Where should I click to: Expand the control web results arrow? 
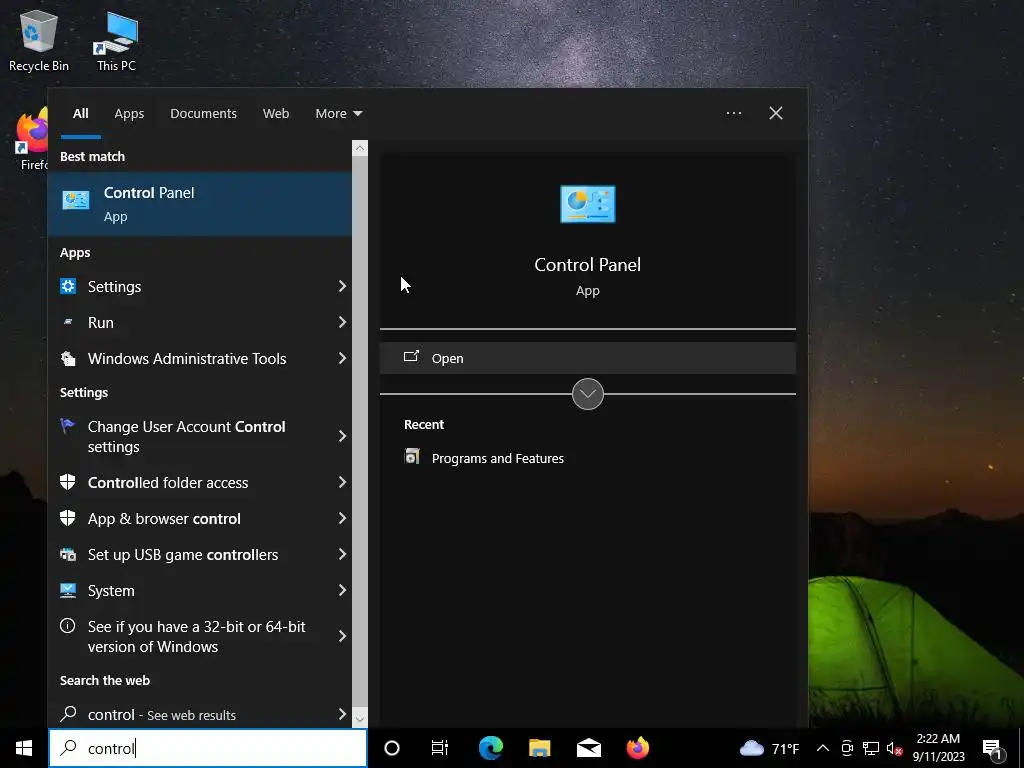point(342,714)
